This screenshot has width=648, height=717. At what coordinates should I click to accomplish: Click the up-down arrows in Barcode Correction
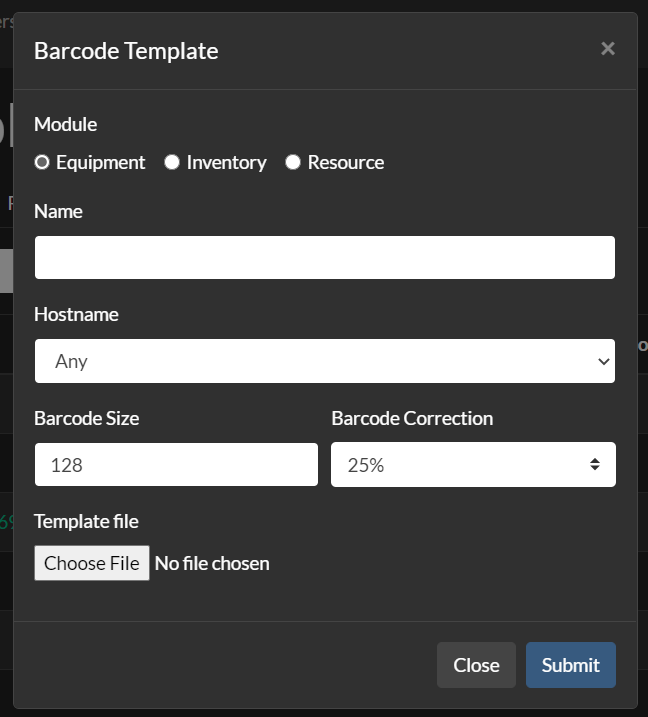tap(594, 465)
